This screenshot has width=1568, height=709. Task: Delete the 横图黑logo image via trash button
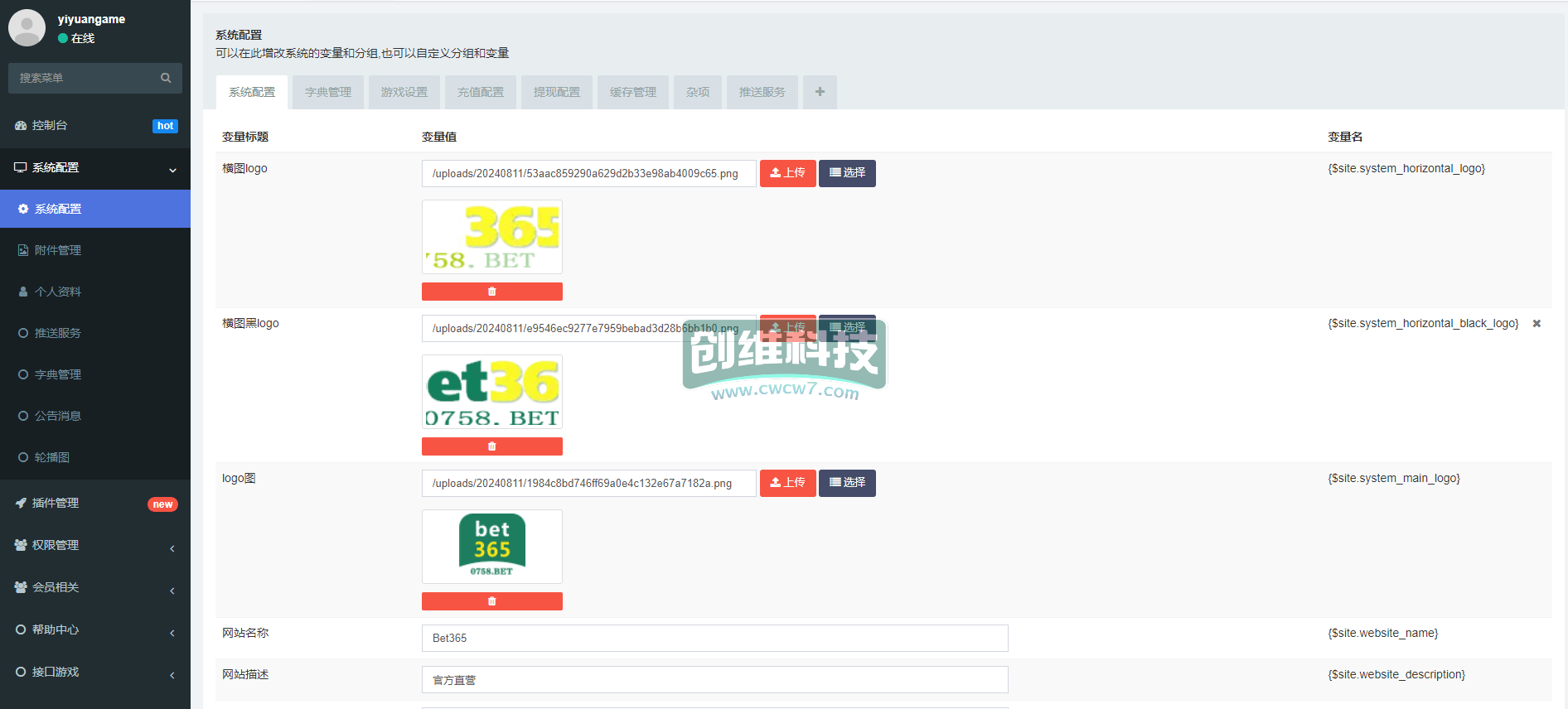tap(492, 446)
